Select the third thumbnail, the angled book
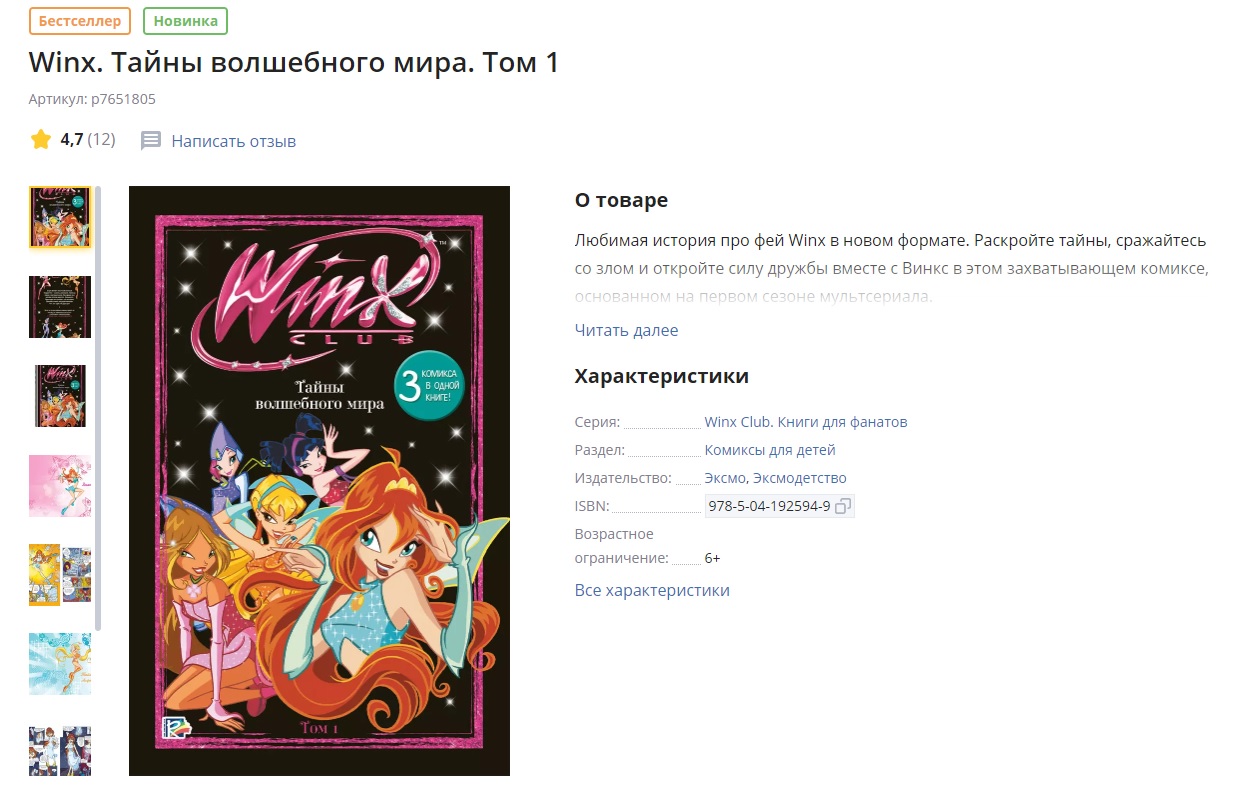This screenshot has width=1253, height=799. (60, 396)
